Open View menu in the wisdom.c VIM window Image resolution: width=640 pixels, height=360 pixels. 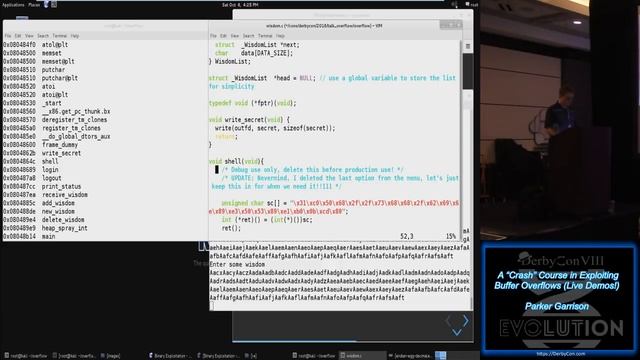[x=235, y=36]
